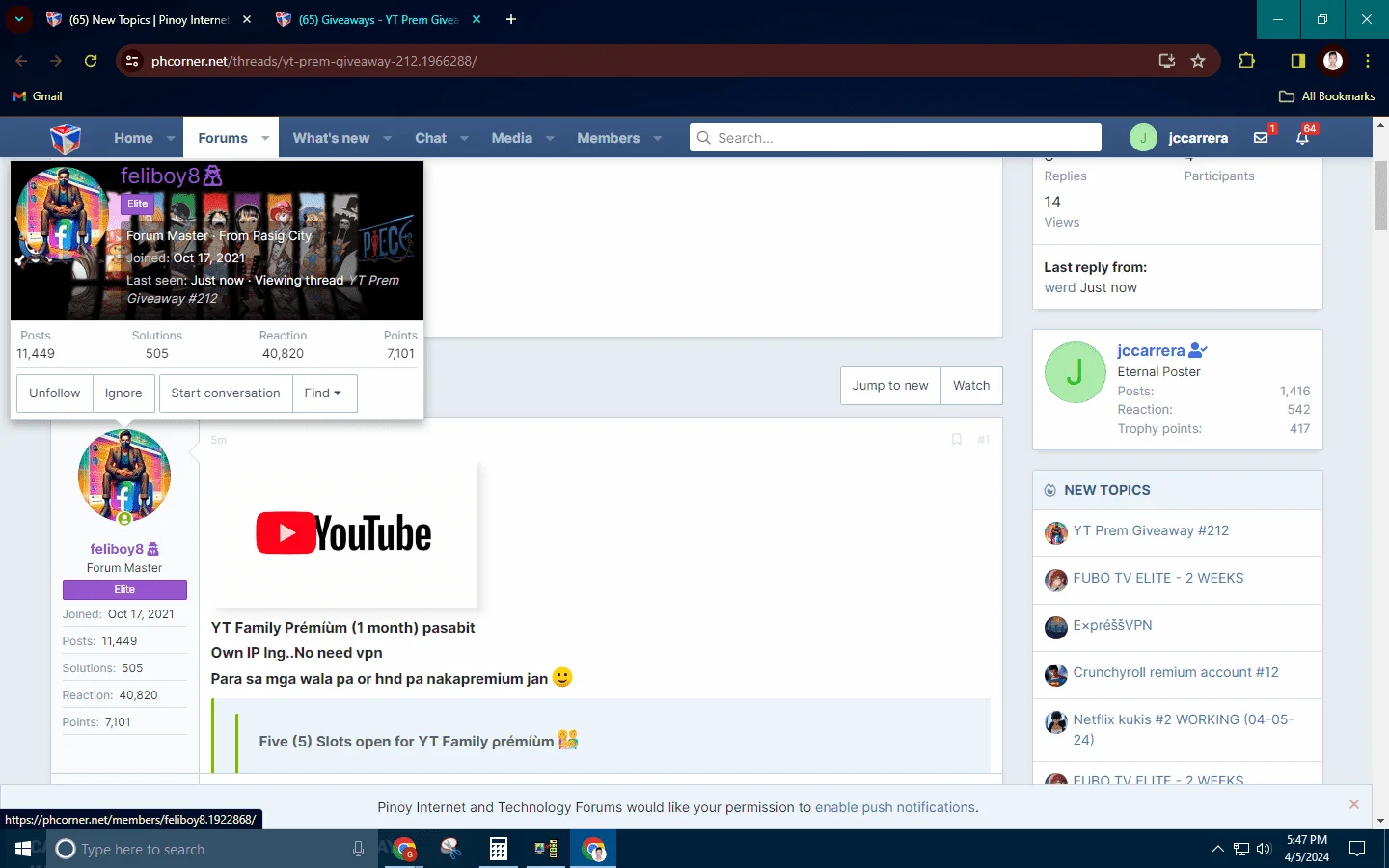
Task: Toggle Watch on this thread
Action: pos(971,385)
